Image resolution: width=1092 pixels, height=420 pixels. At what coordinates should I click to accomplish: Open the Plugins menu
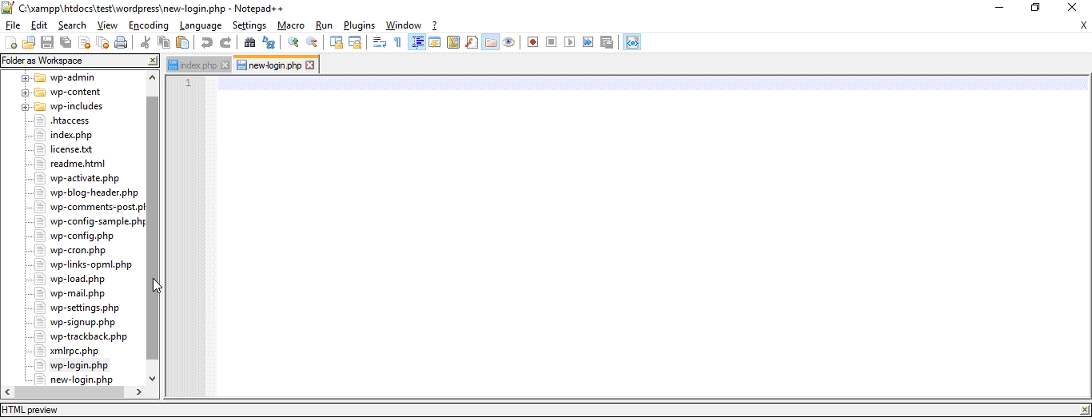tap(359, 25)
